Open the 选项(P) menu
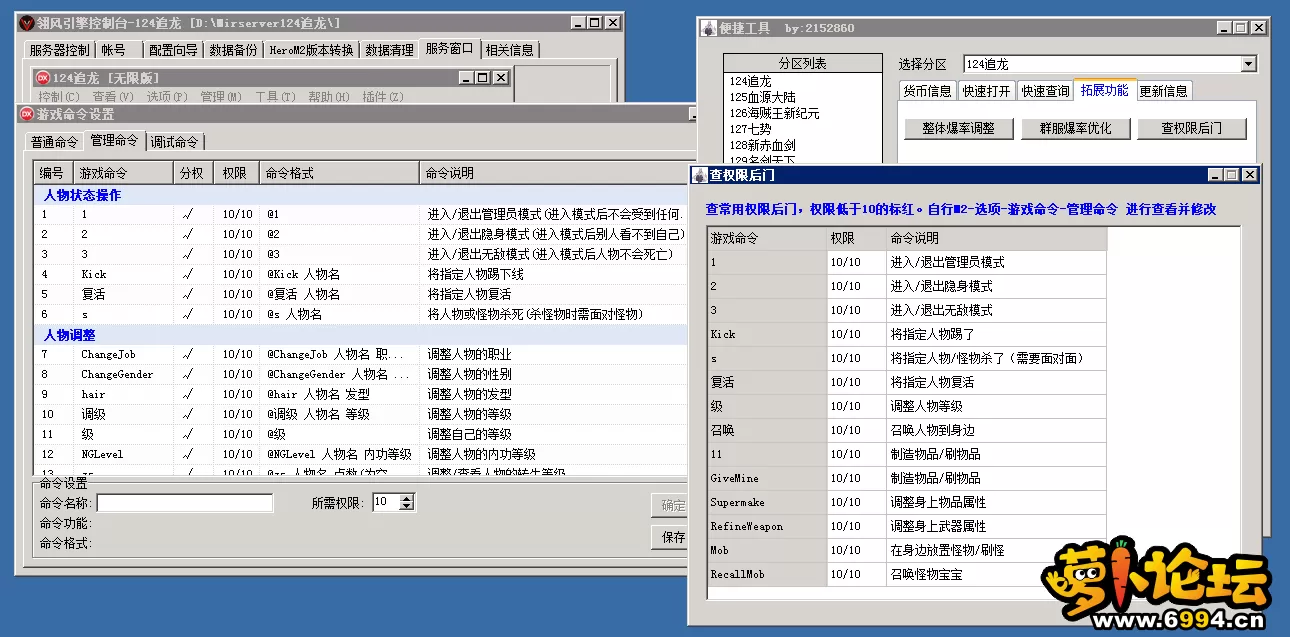Image resolution: width=1290 pixels, height=637 pixels. pyautogui.click(x=166, y=97)
